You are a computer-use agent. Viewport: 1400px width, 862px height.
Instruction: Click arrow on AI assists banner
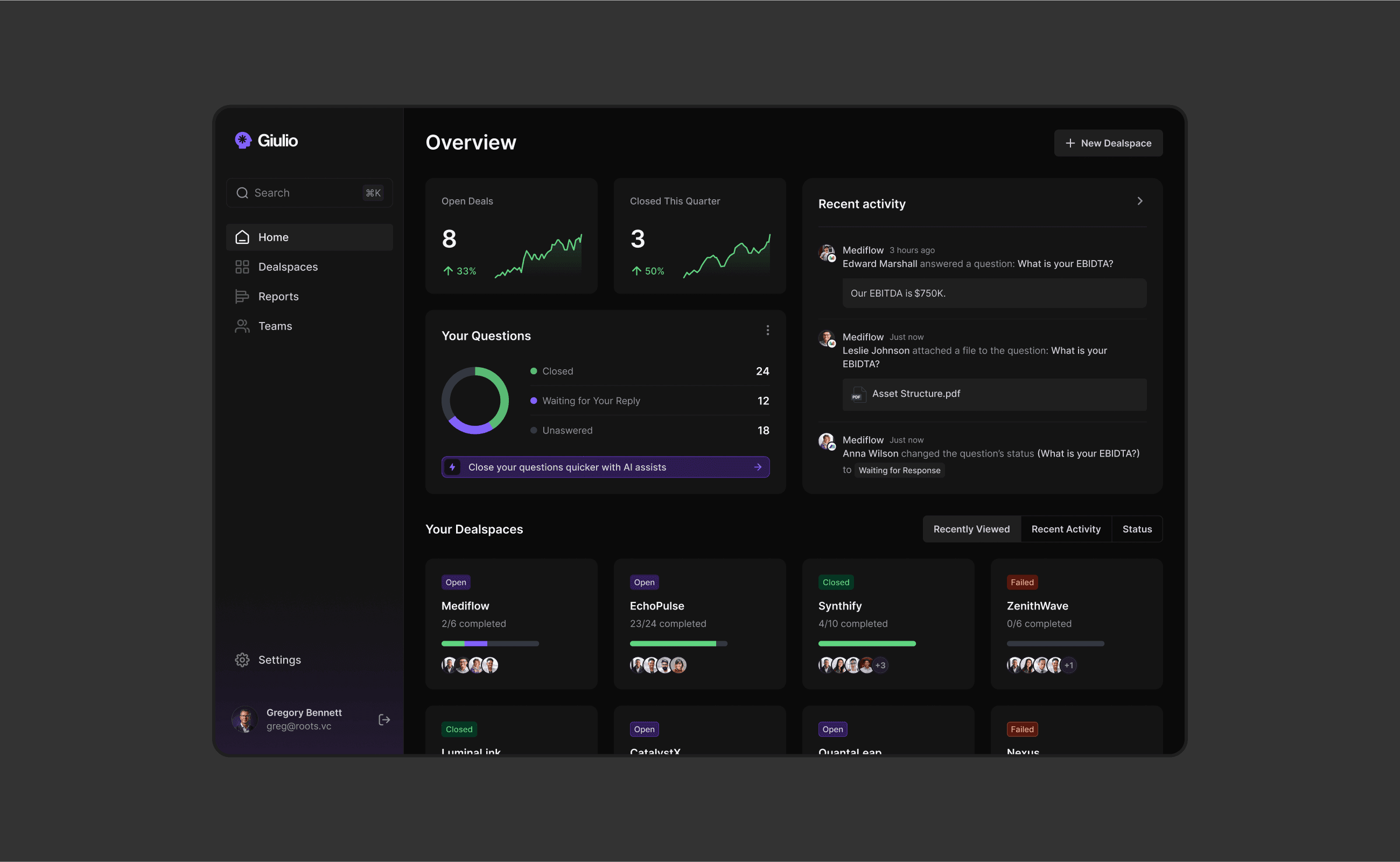tap(758, 467)
